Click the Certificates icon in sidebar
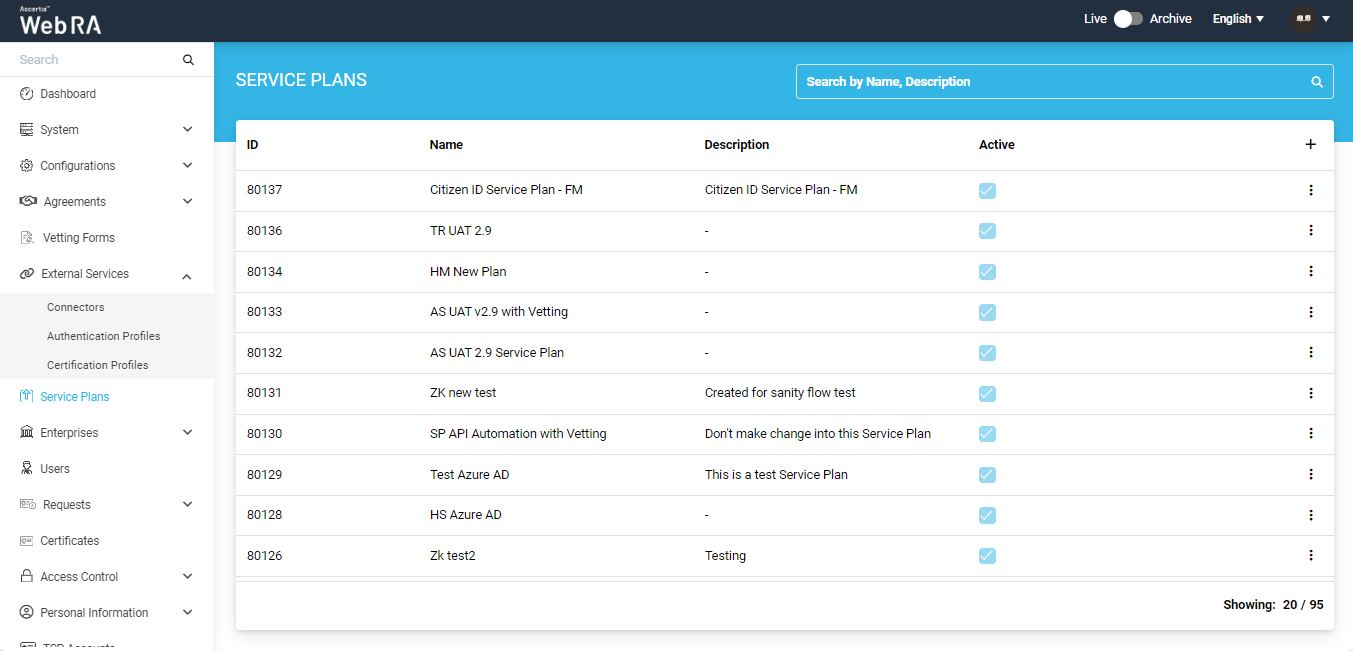The image size is (1353, 651). tap(27, 541)
